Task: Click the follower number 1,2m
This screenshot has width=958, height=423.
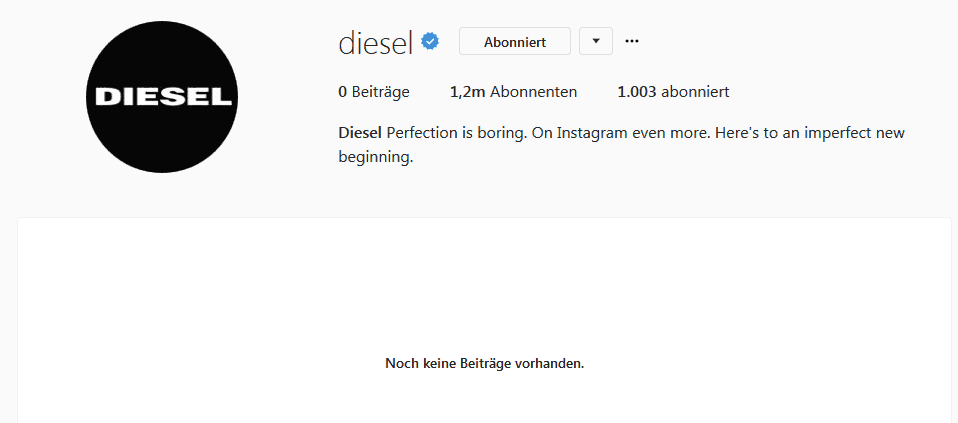Action: 467,92
